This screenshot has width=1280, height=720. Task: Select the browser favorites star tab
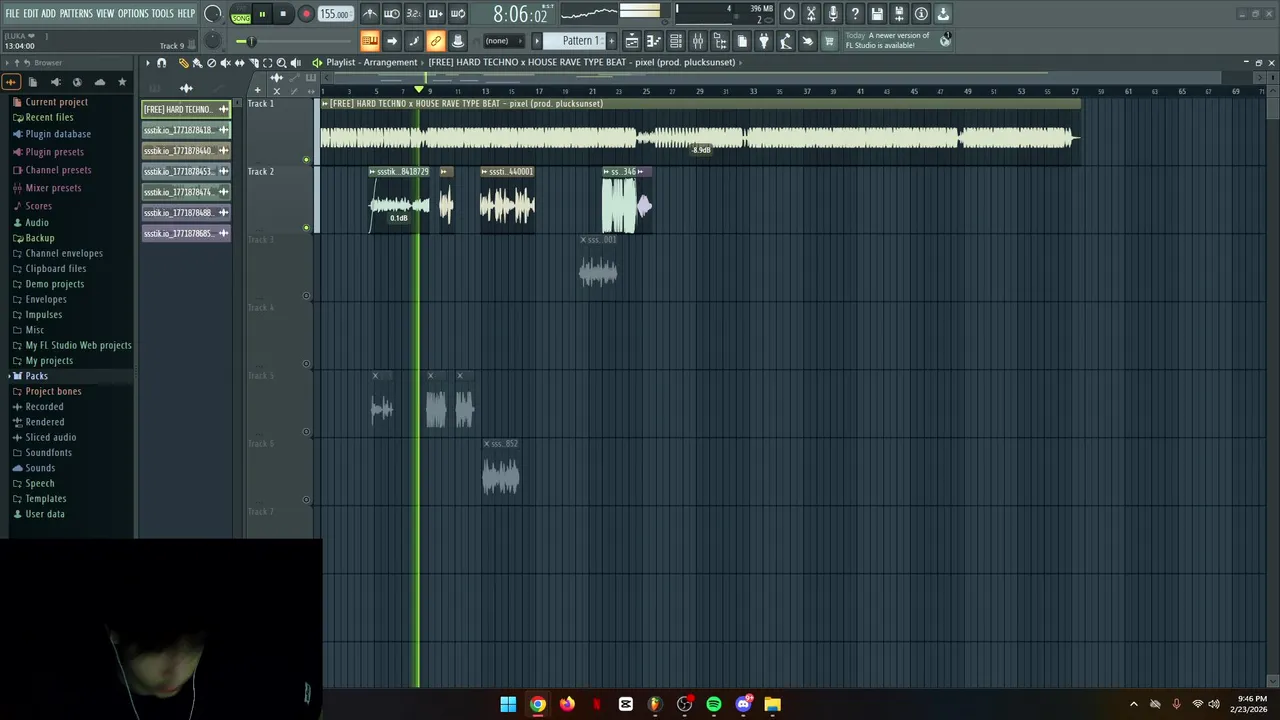tap(122, 82)
